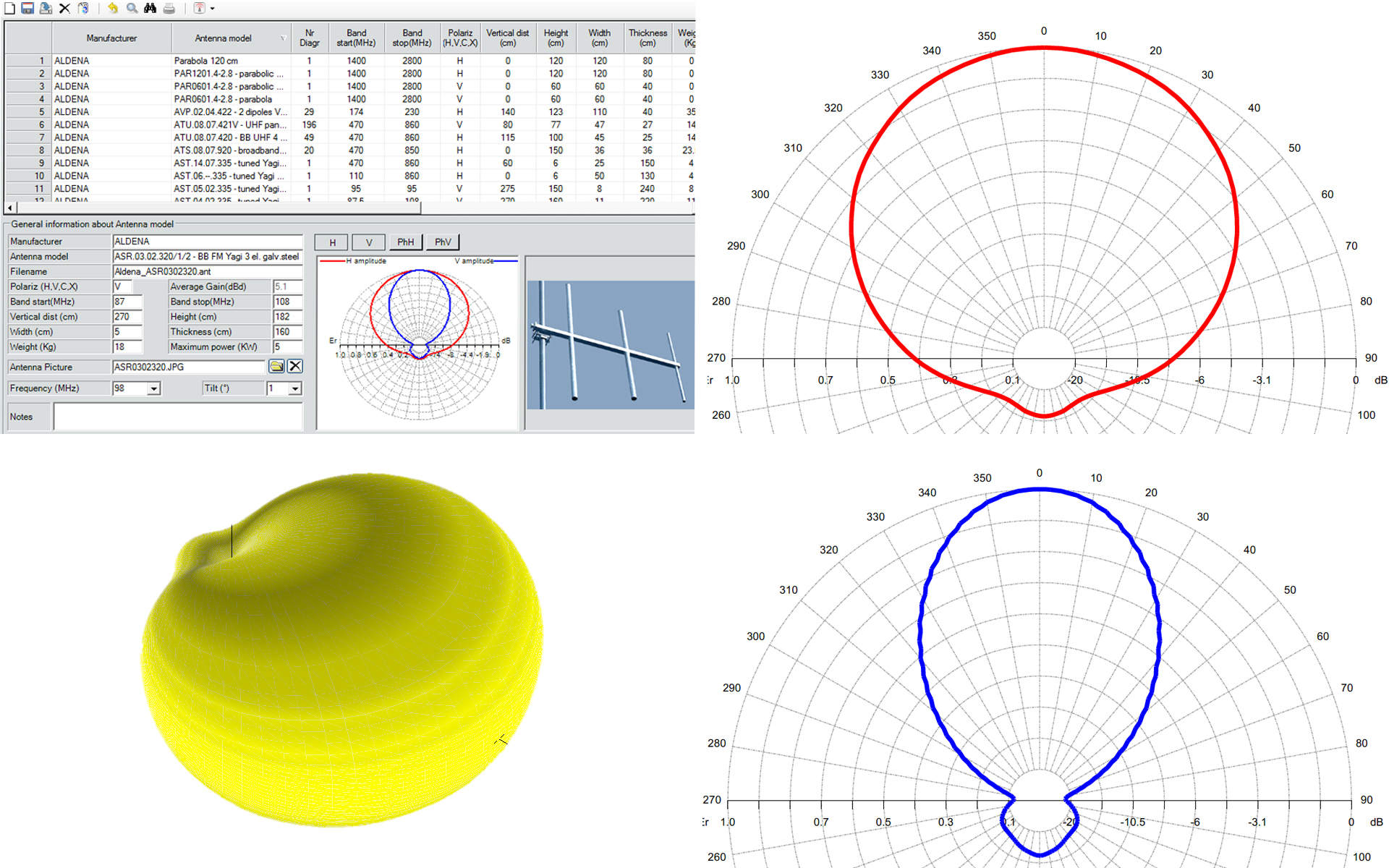Click the folder Browse icon for Antenna Picture

(276, 367)
